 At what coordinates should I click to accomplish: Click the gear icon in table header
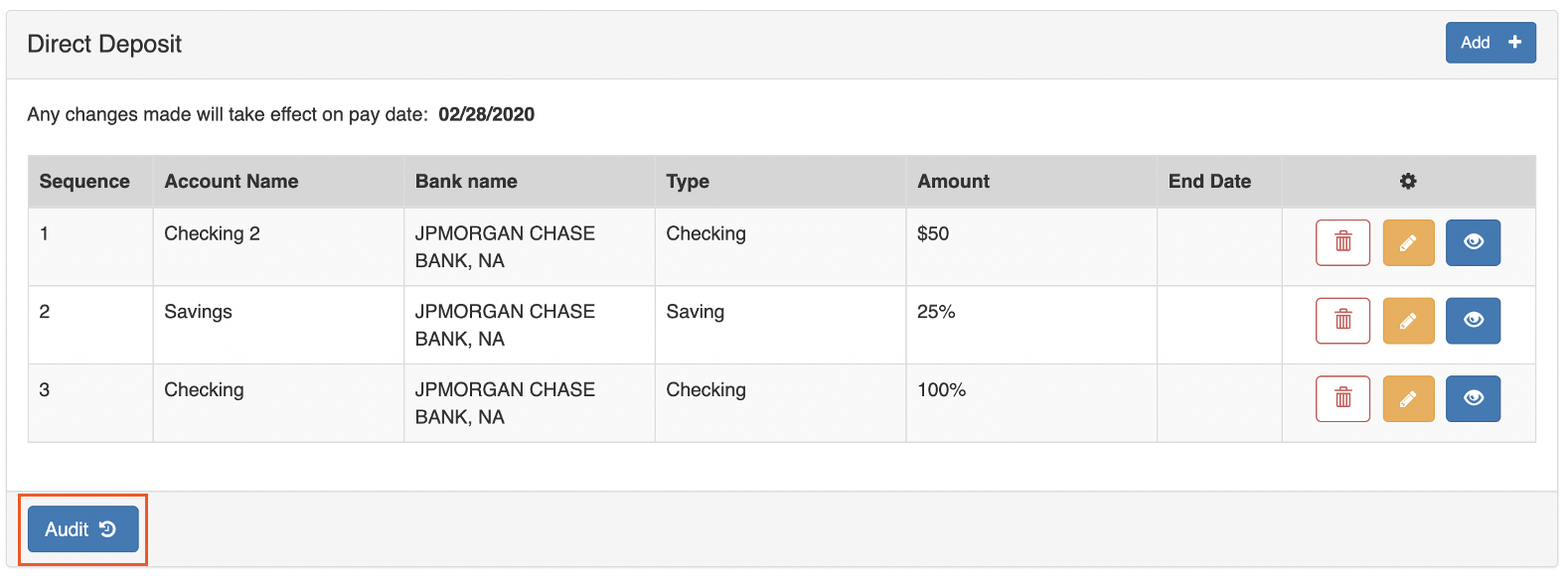tap(1408, 181)
